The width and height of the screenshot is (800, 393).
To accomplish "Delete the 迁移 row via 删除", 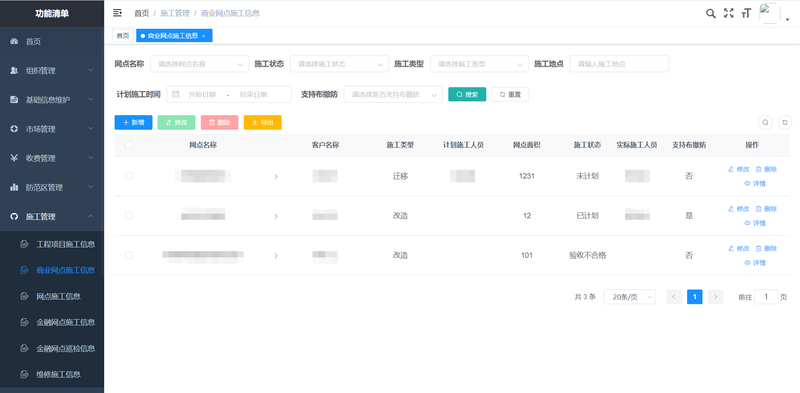I will (766, 169).
